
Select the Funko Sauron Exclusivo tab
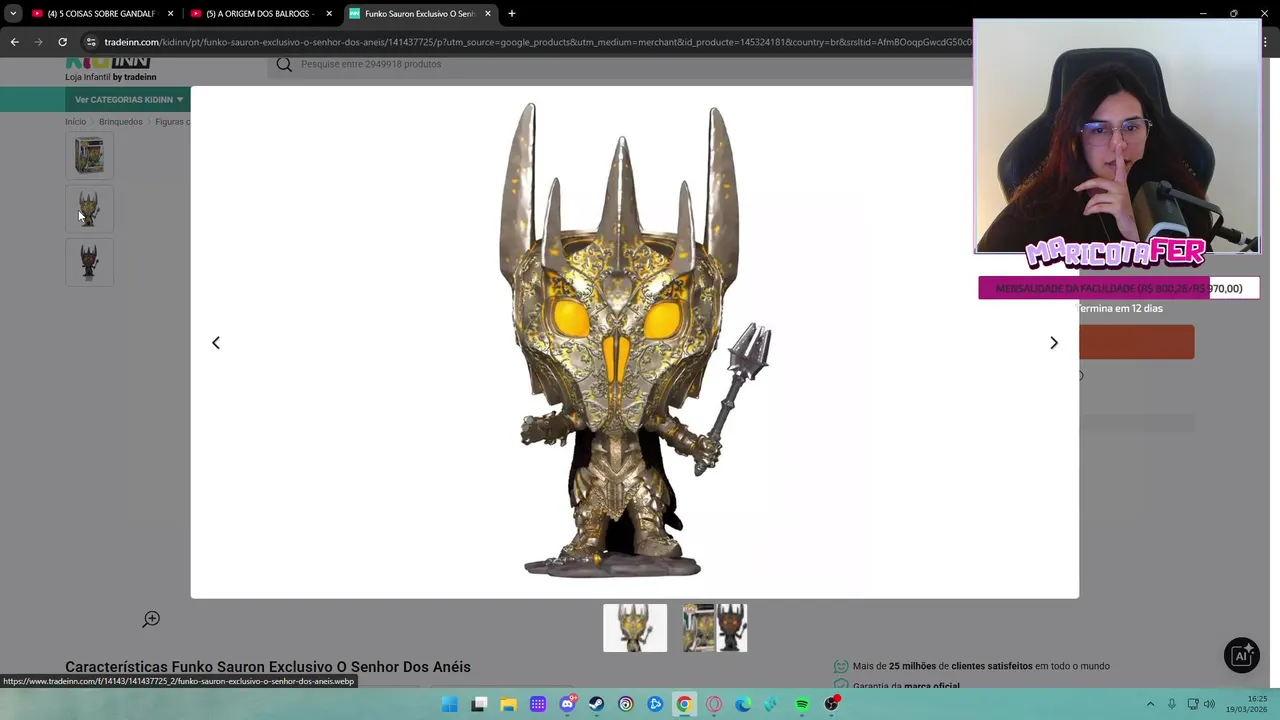(x=419, y=14)
